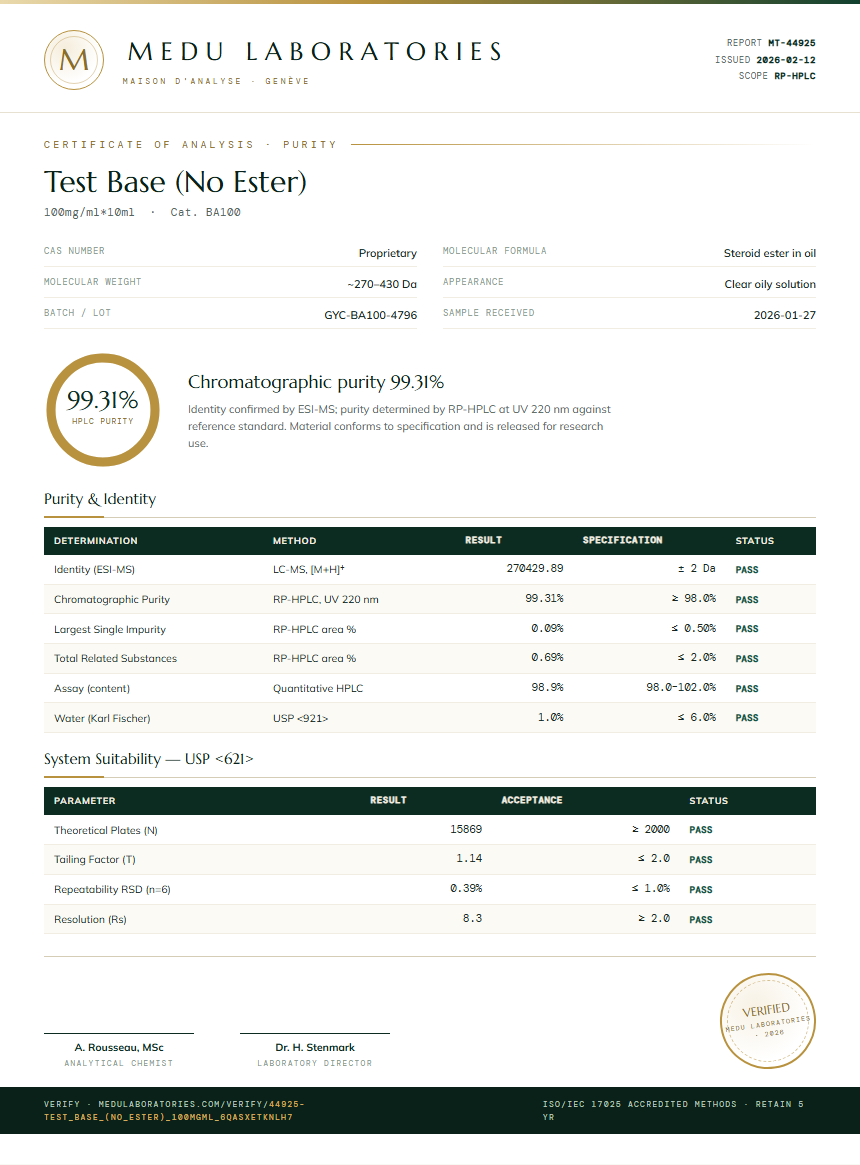The width and height of the screenshot is (860, 1165).
Task: Select the repeatability result 0.39%
Action: pyautogui.click(x=466, y=889)
